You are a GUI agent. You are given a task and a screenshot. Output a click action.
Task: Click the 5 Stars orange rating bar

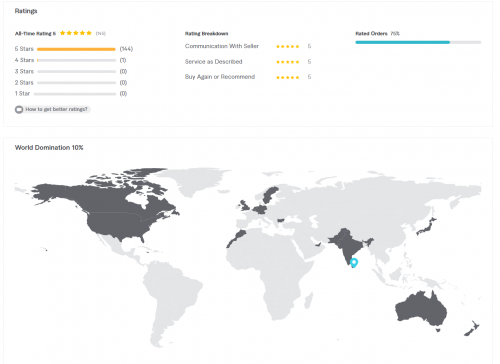coord(76,49)
